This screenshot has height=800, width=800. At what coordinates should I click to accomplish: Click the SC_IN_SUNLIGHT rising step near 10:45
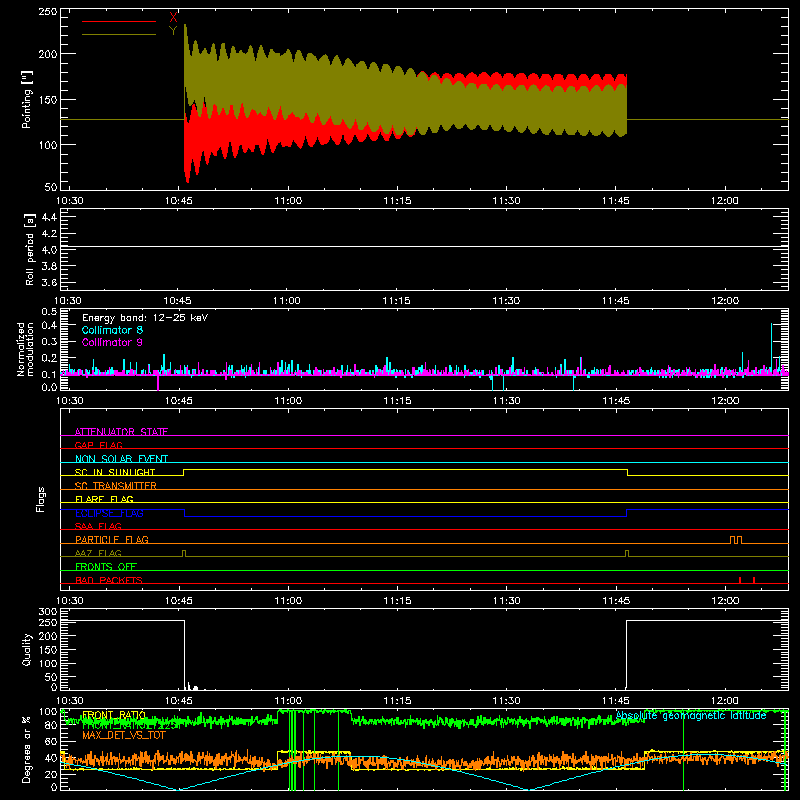click(x=184, y=472)
